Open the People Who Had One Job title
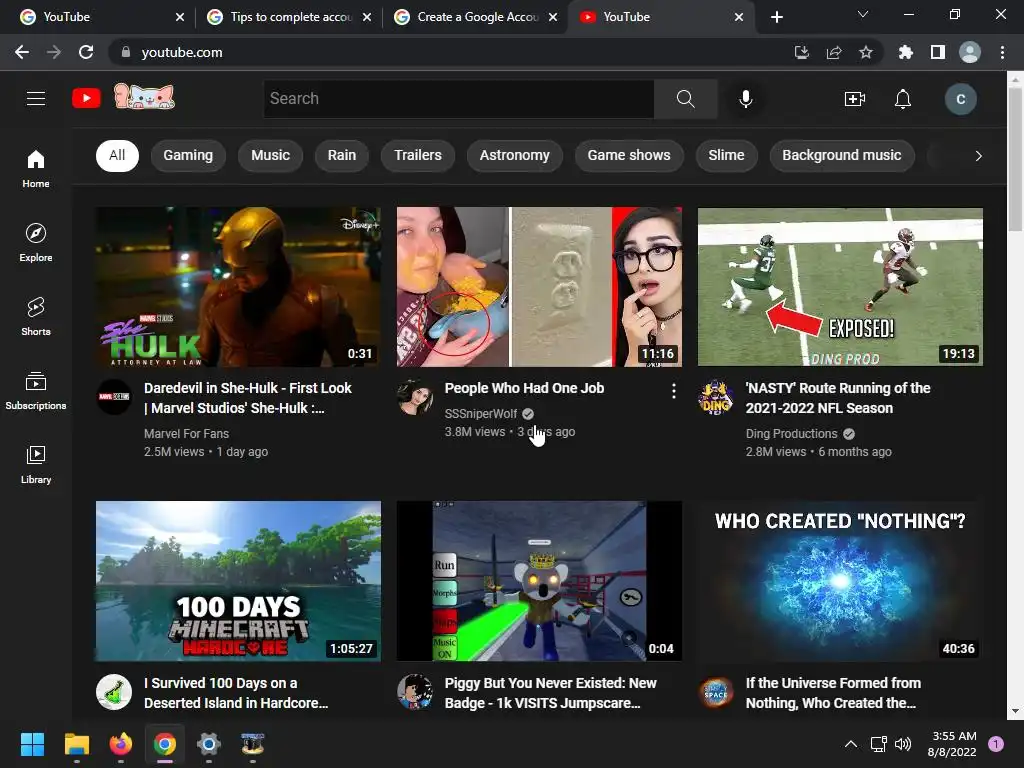This screenshot has width=1024, height=768. (524, 388)
